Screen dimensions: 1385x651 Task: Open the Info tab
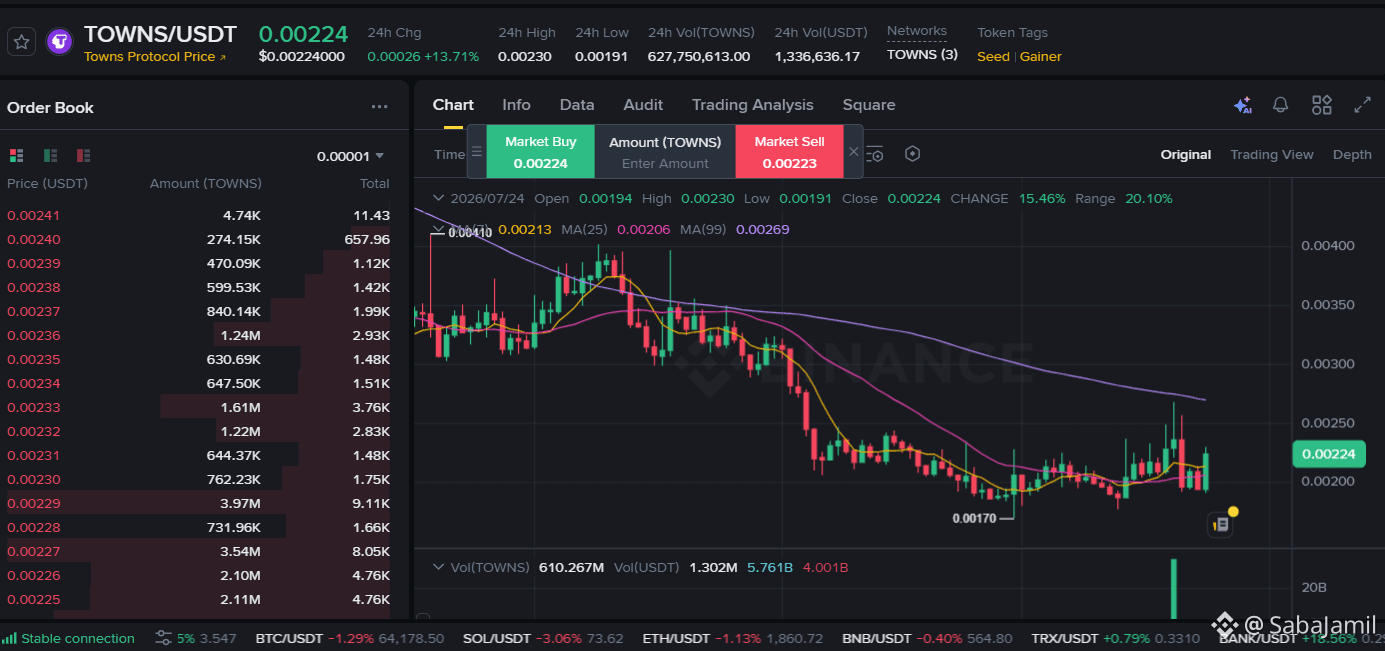[516, 105]
